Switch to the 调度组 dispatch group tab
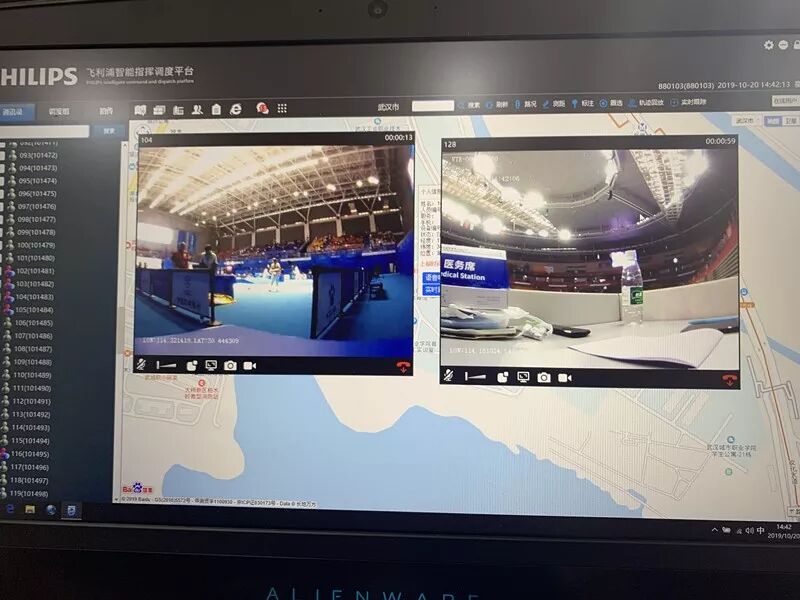800x600 pixels. 59,111
